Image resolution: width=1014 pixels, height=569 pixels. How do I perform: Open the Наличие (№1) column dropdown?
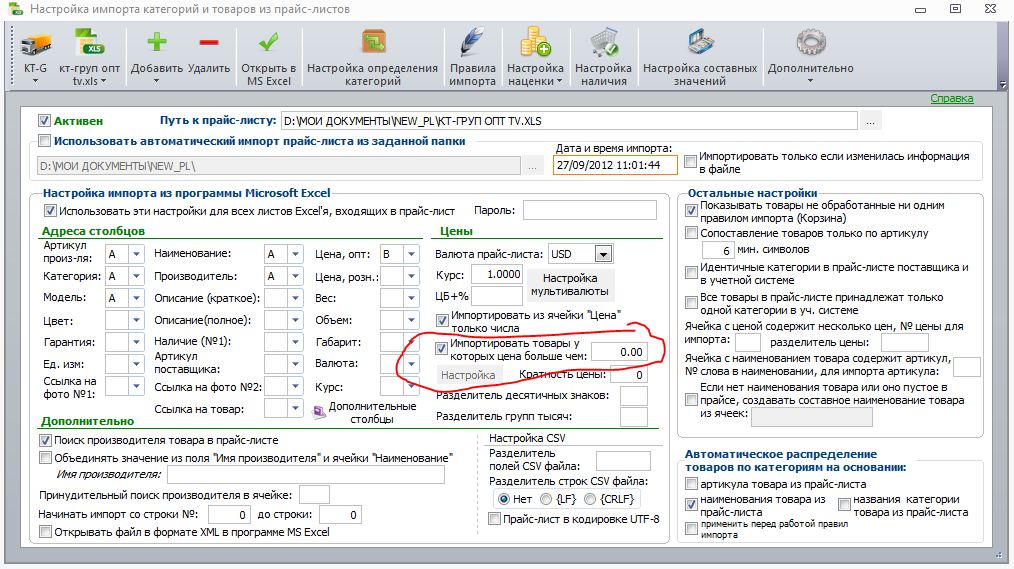tap(295, 341)
